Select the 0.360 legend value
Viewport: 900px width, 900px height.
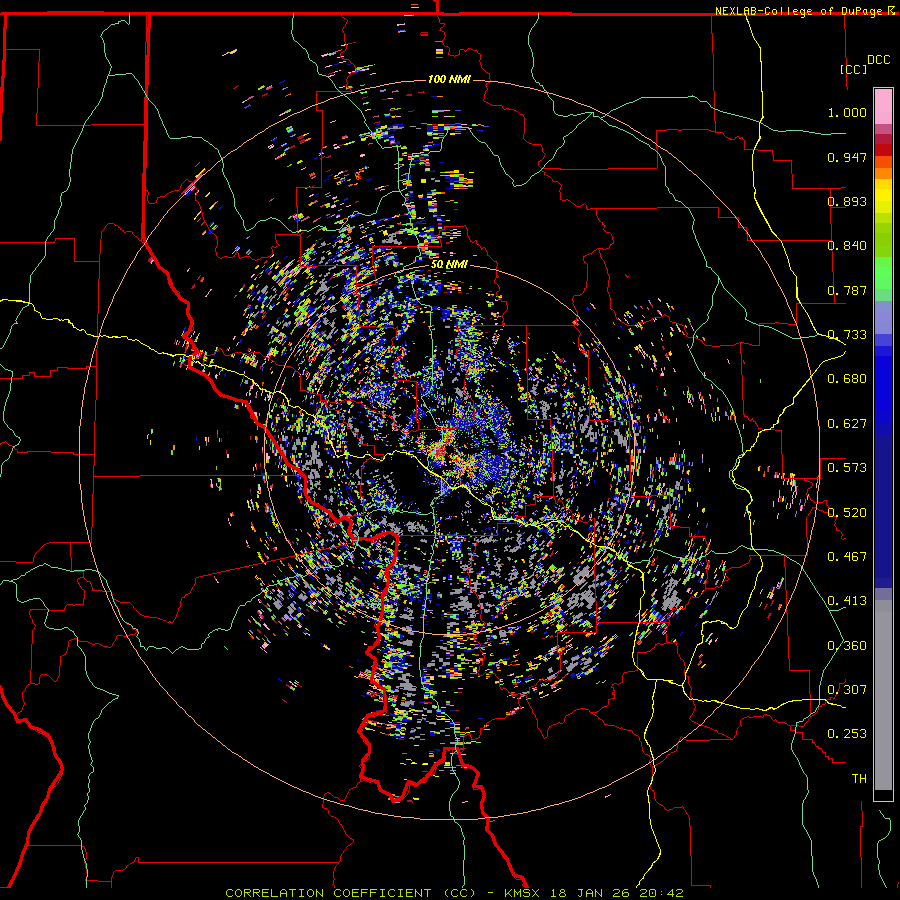tap(847, 645)
